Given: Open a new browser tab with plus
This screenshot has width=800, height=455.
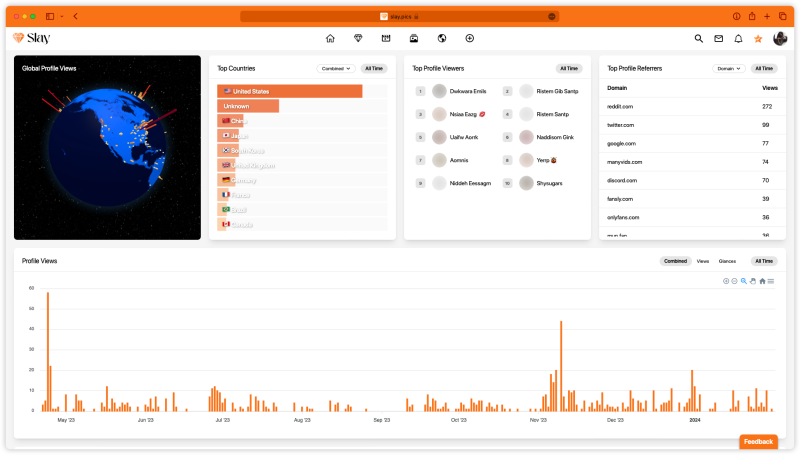Looking at the screenshot, I should pos(767,16).
